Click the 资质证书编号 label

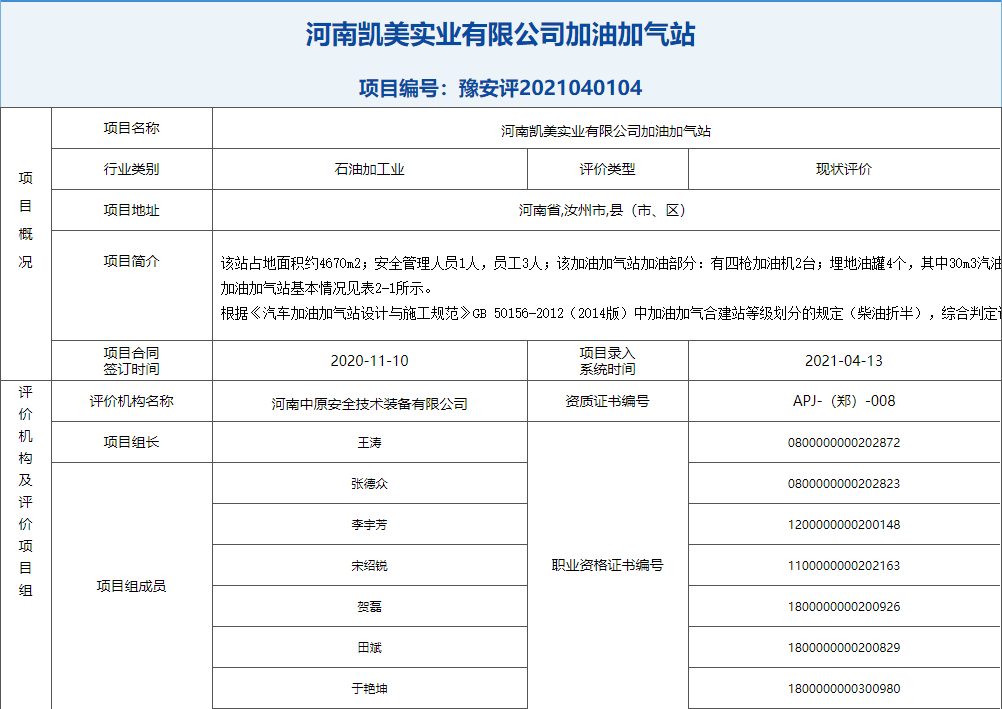[608, 401]
